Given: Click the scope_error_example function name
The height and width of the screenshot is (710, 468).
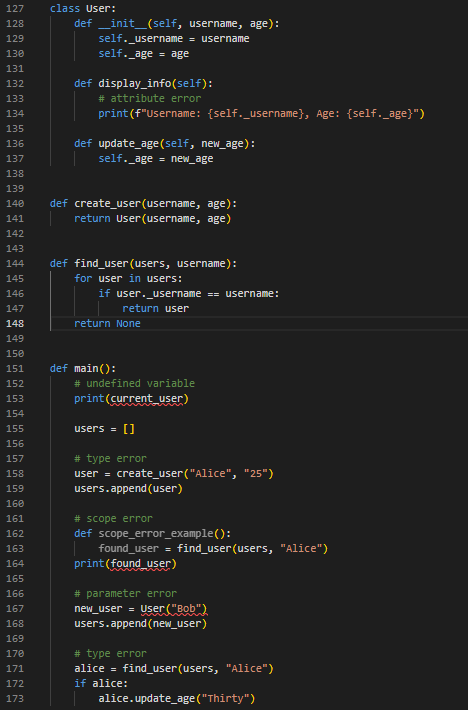Looking at the screenshot, I should pos(156,534).
